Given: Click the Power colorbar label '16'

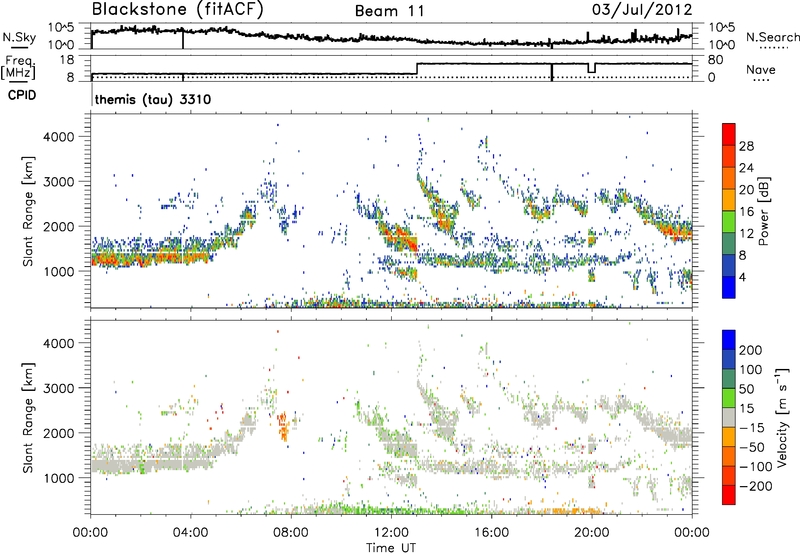Looking at the screenshot, I should click(746, 212).
